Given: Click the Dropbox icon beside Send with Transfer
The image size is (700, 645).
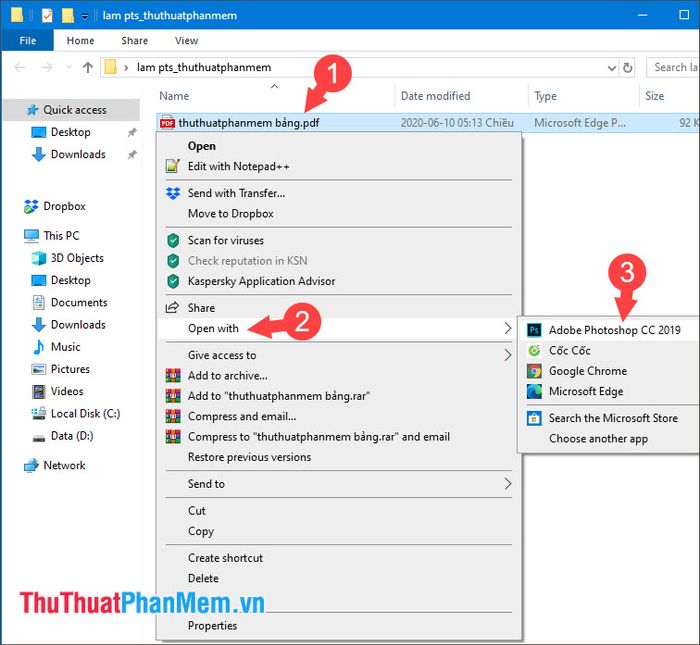Looking at the screenshot, I should tap(173, 193).
